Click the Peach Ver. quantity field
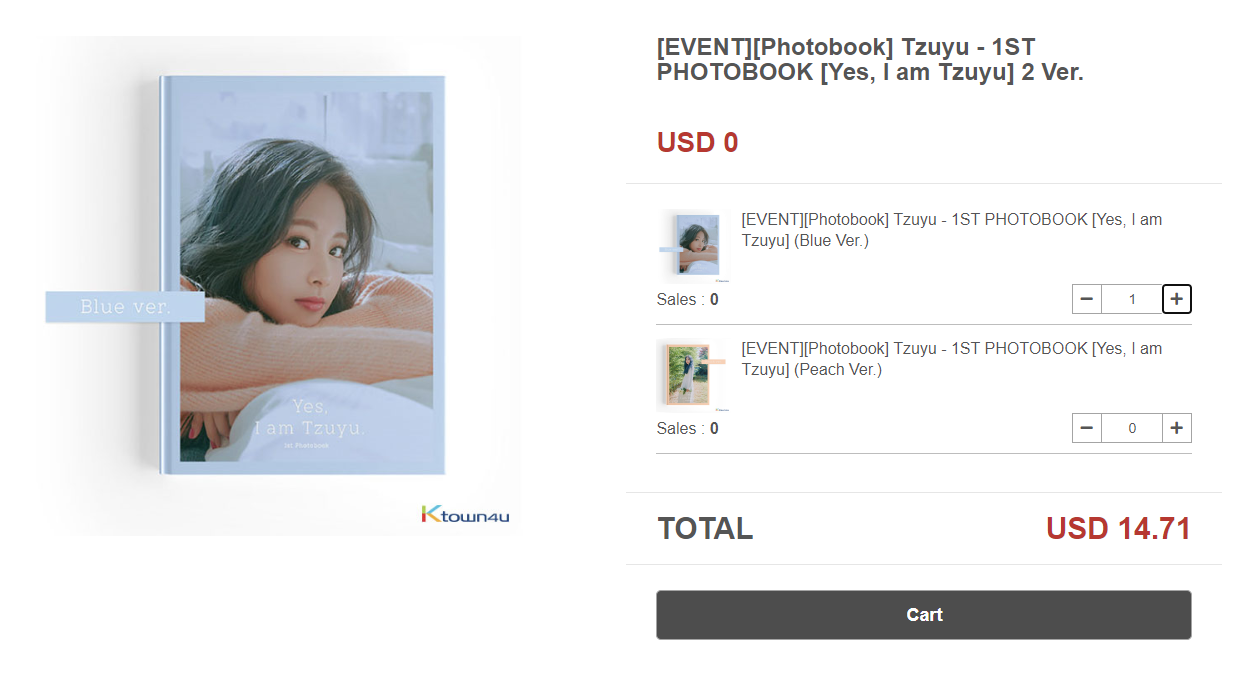This screenshot has height=673, width=1239. pos(1132,428)
